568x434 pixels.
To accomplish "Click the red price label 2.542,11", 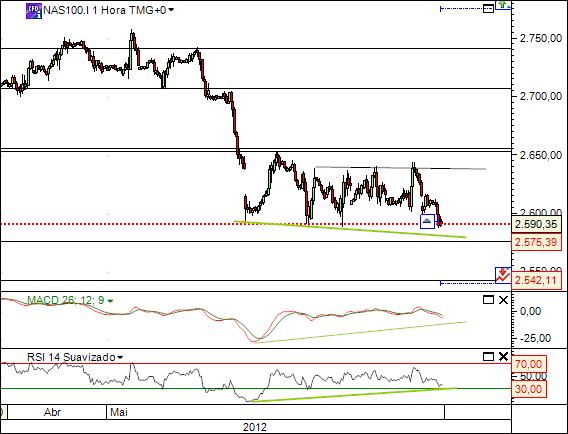I will click(536, 280).
